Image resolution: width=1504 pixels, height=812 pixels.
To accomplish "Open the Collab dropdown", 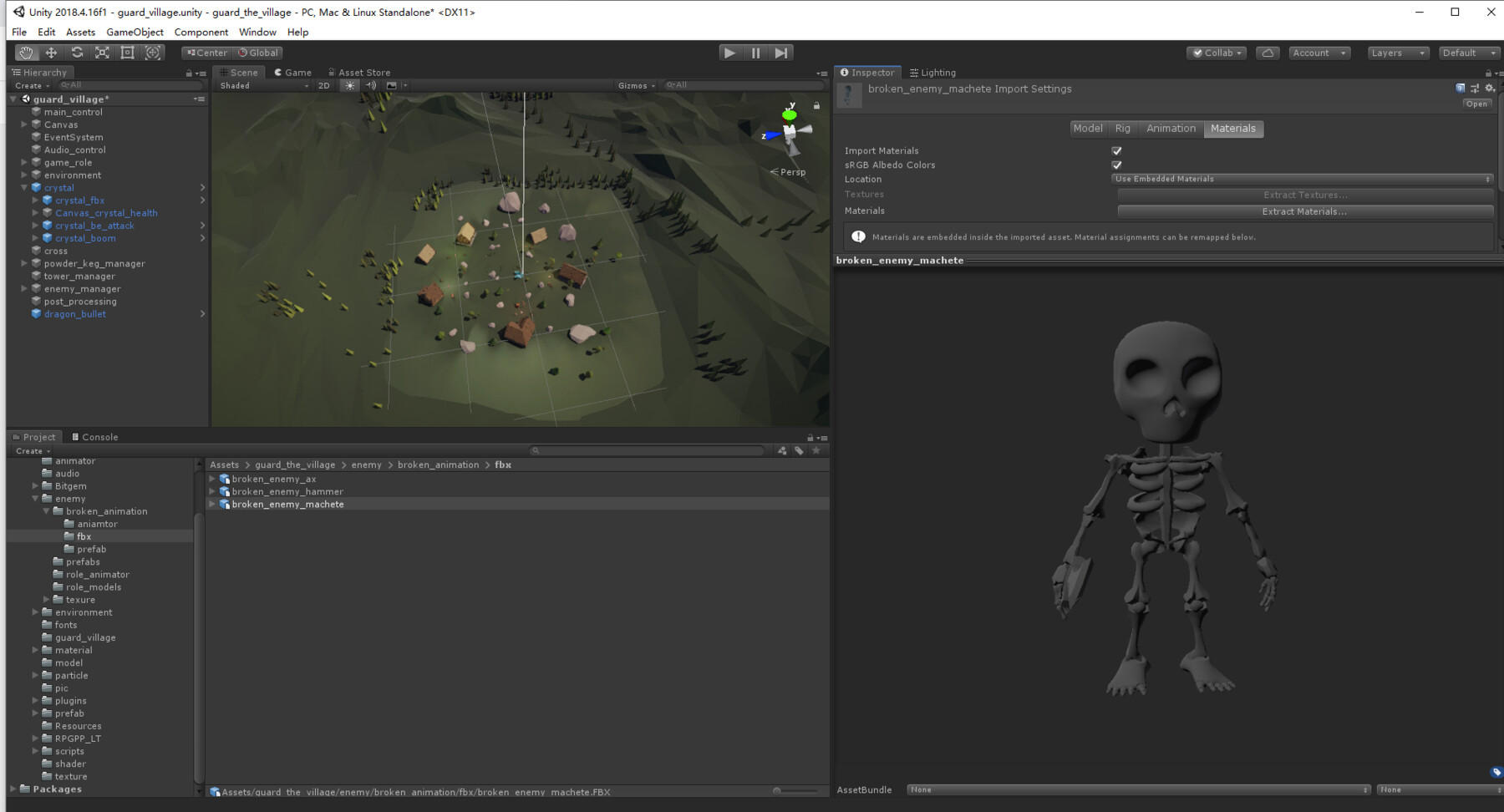I will [1217, 53].
